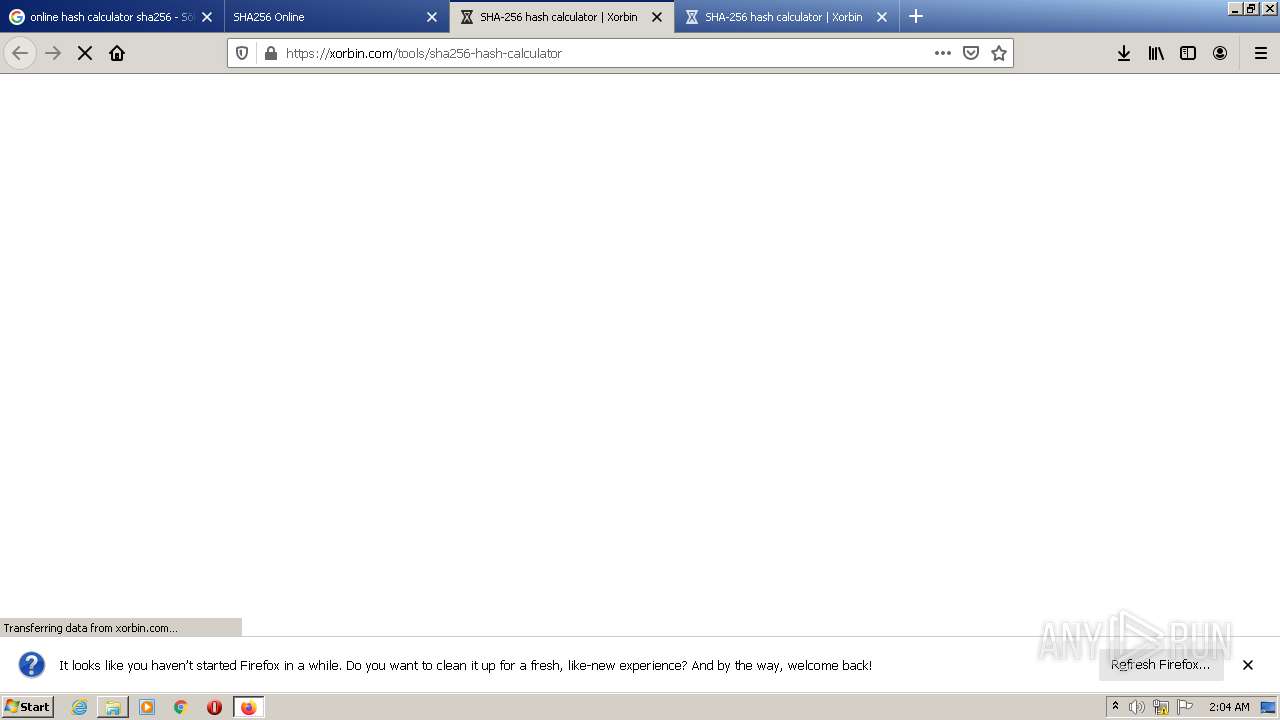Open network status tray icon
This screenshot has height=720, width=1280.
coord(1161,707)
